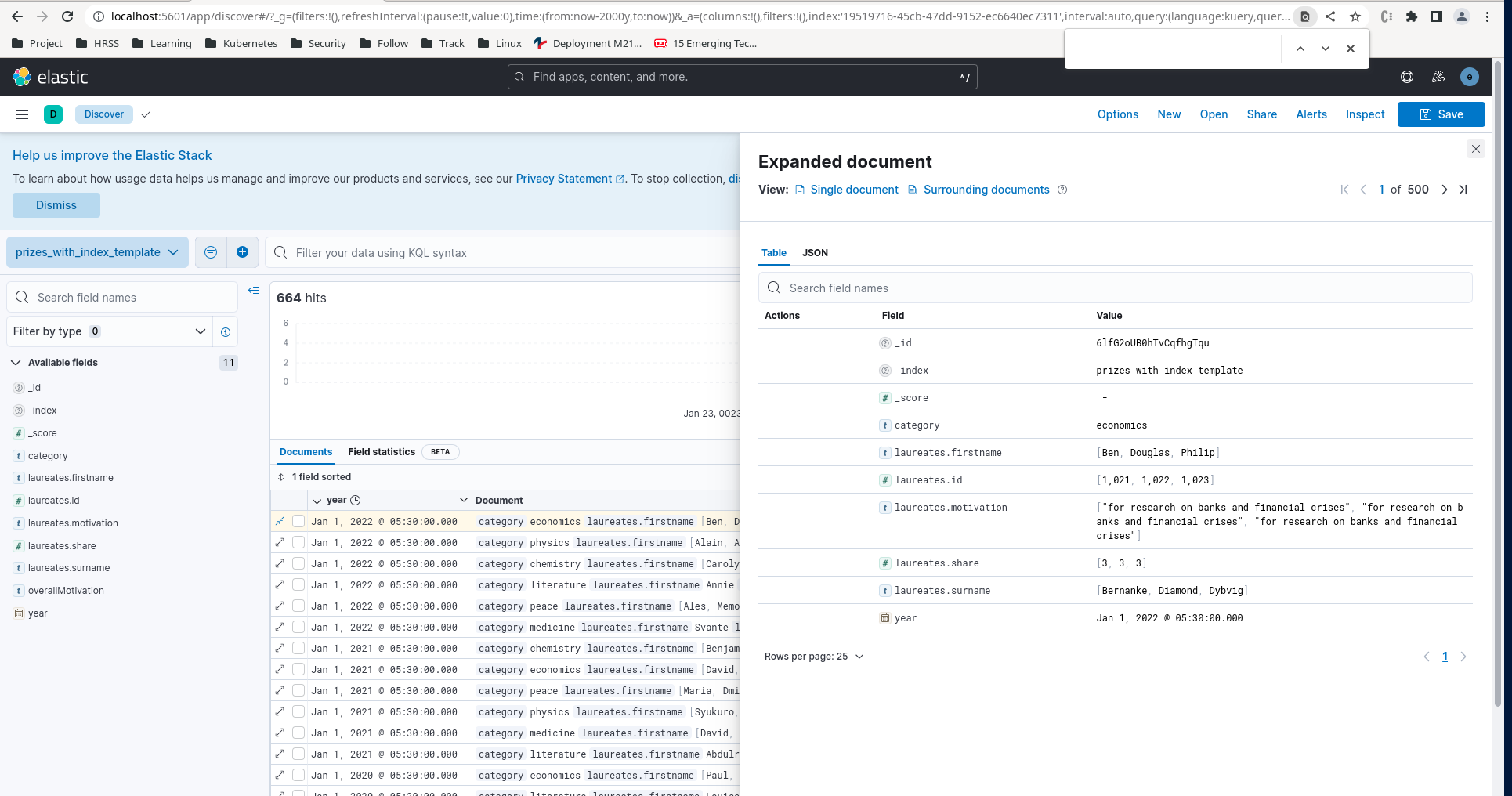The width and height of the screenshot is (1512, 796).
Task: Click the Dismiss button
Action: tap(56, 205)
